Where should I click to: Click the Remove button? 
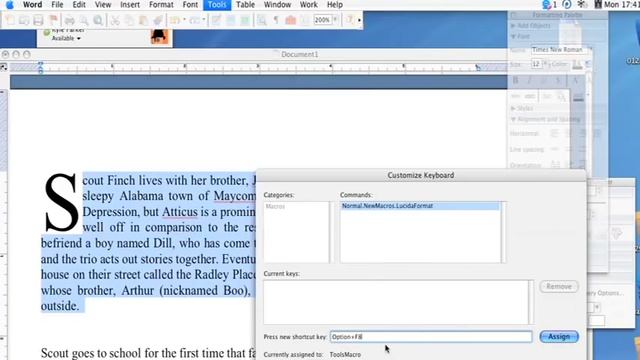tap(559, 287)
